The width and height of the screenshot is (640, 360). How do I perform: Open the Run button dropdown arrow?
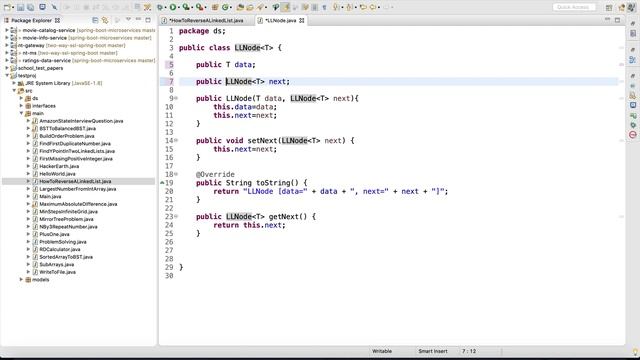[x=178, y=7]
